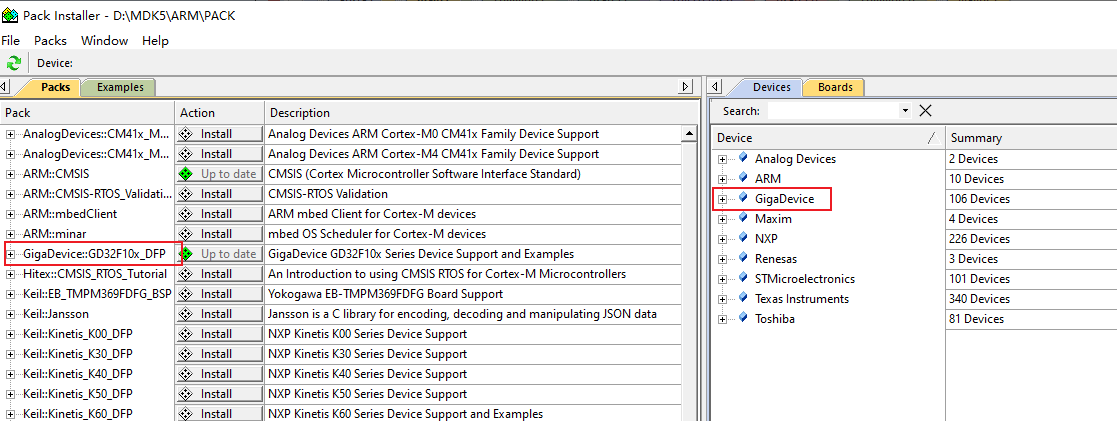Expand the Keil::Jansson pack entry
Screen dimensions: 1117x421
(11, 313)
